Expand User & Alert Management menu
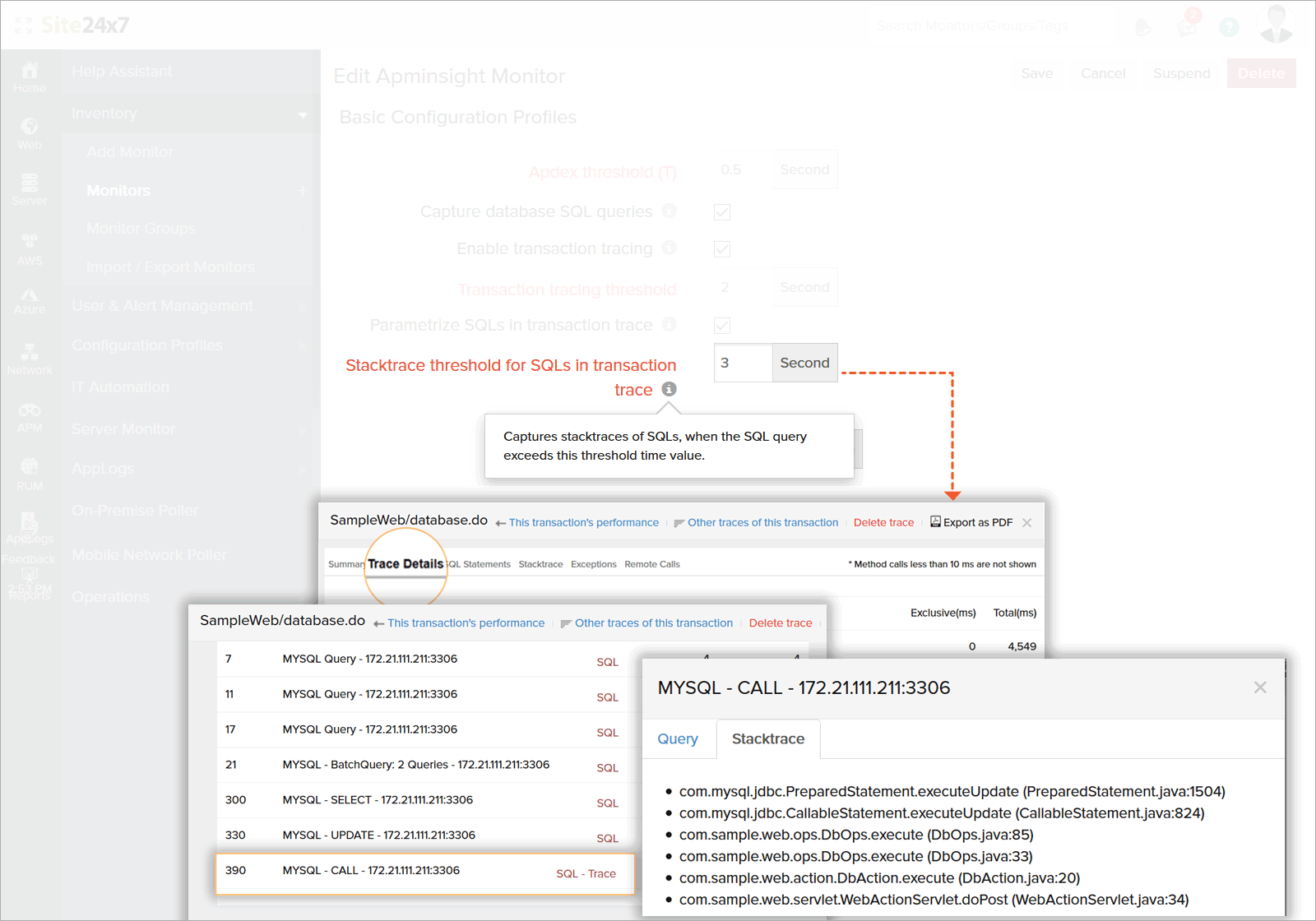1316x921 pixels. [x=303, y=307]
